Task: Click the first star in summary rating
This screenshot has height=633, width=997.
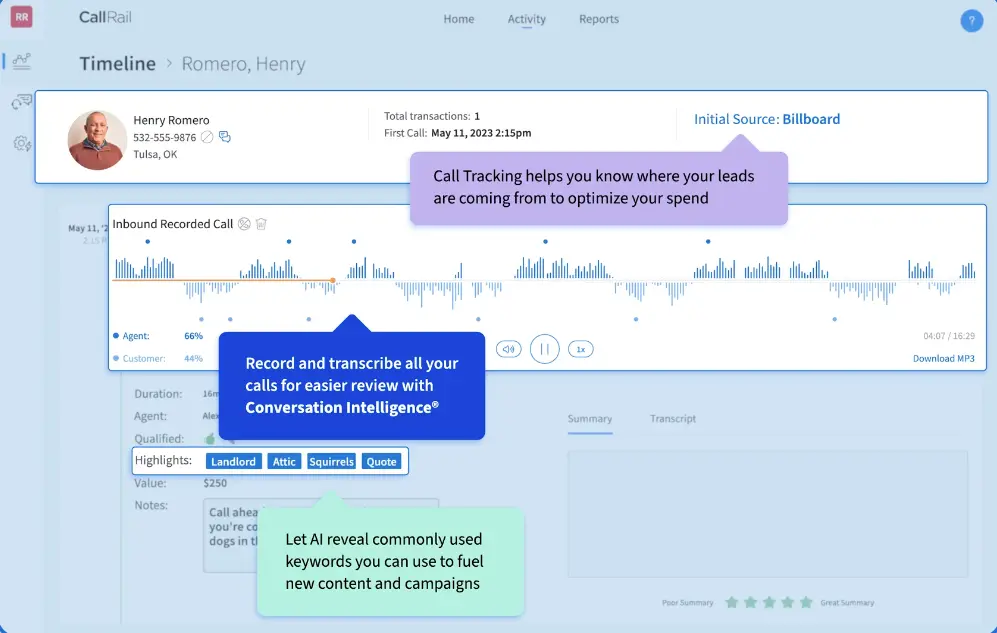Action: click(x=732, y=602)
